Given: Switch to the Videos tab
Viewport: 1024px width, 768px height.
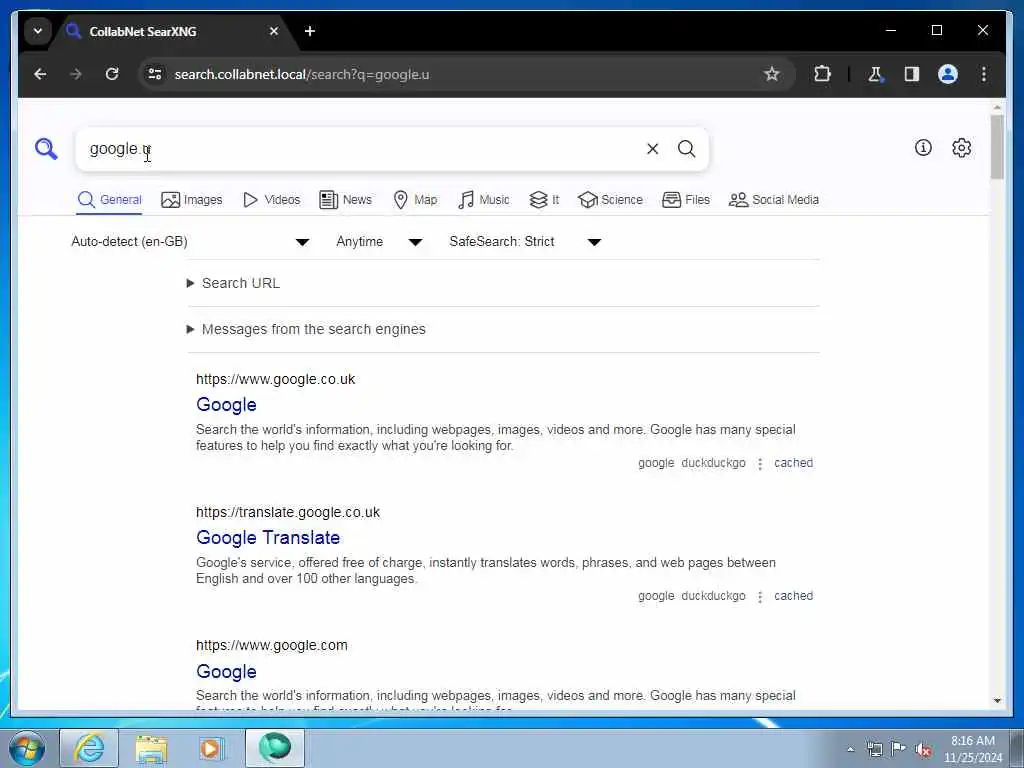Looking at the screenshot, I should coord(271,200).
